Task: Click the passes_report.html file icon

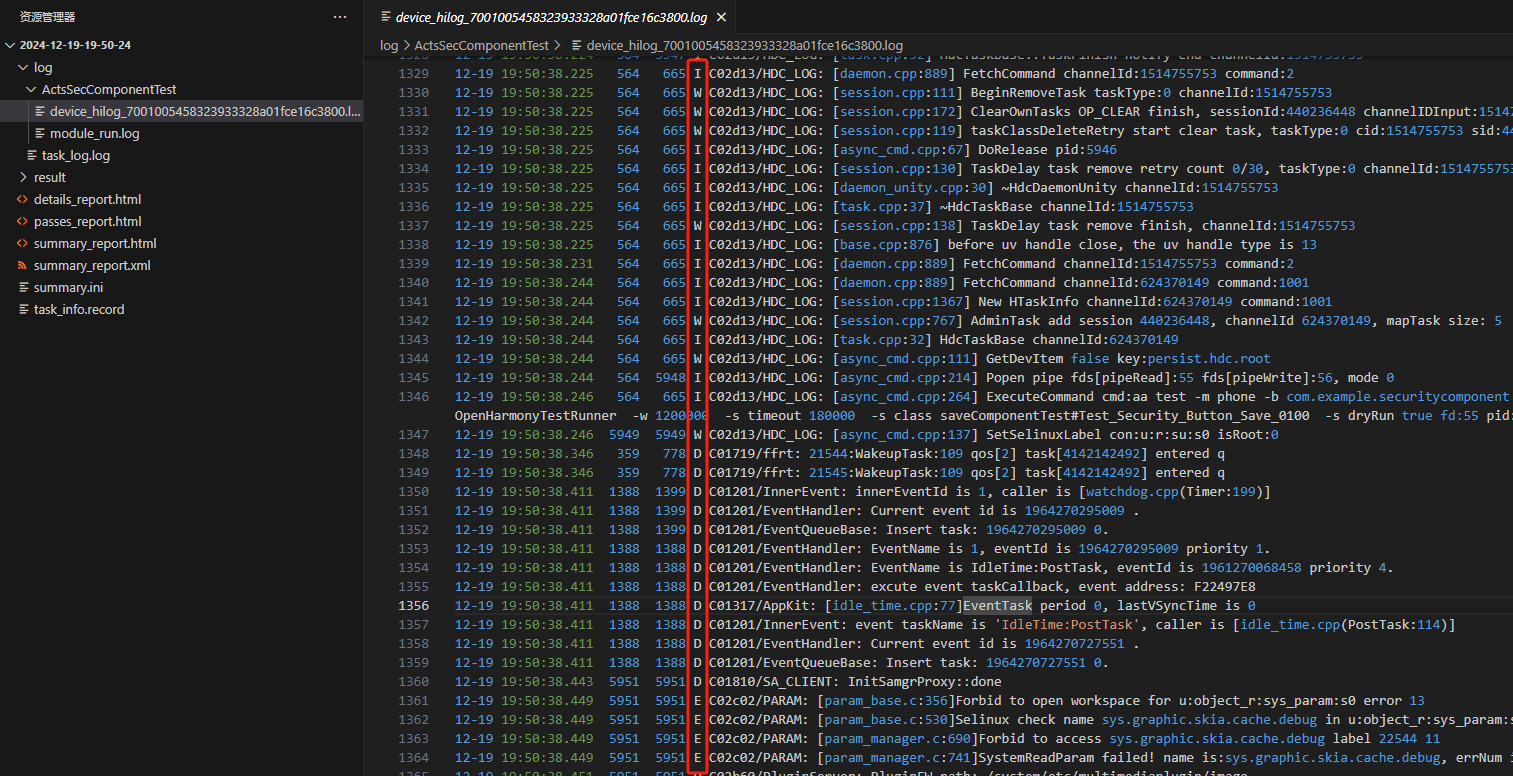Action: [x=24, y=222]
